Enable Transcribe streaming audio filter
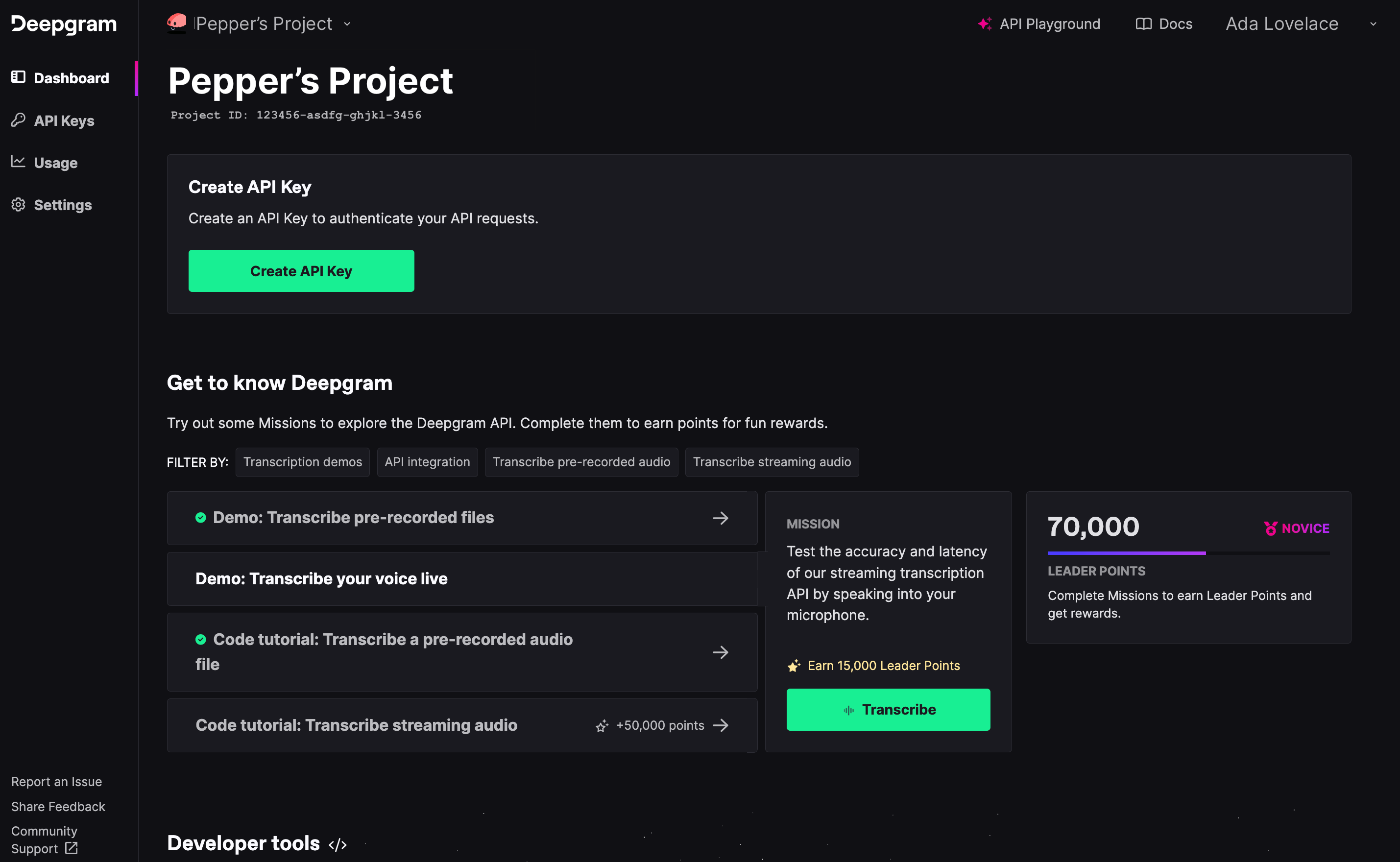Viewport: 1400px width, 862px height. click(x=771, y=462)
